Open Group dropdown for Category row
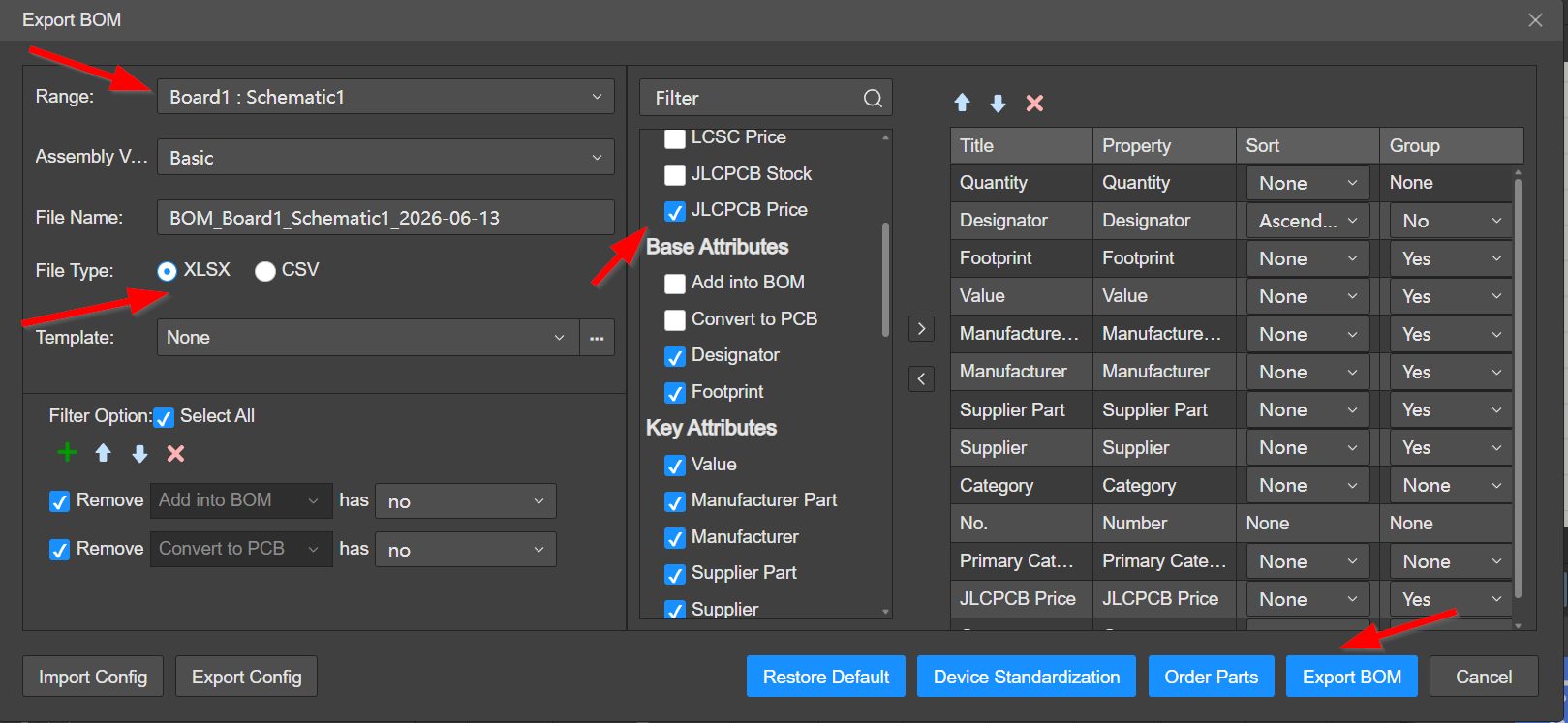 tap(1451, 485)
